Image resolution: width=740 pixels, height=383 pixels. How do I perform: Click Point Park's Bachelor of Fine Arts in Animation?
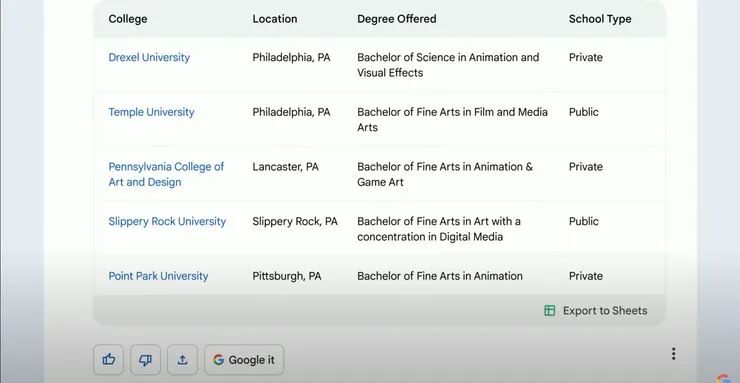click(x=440, y=276)
